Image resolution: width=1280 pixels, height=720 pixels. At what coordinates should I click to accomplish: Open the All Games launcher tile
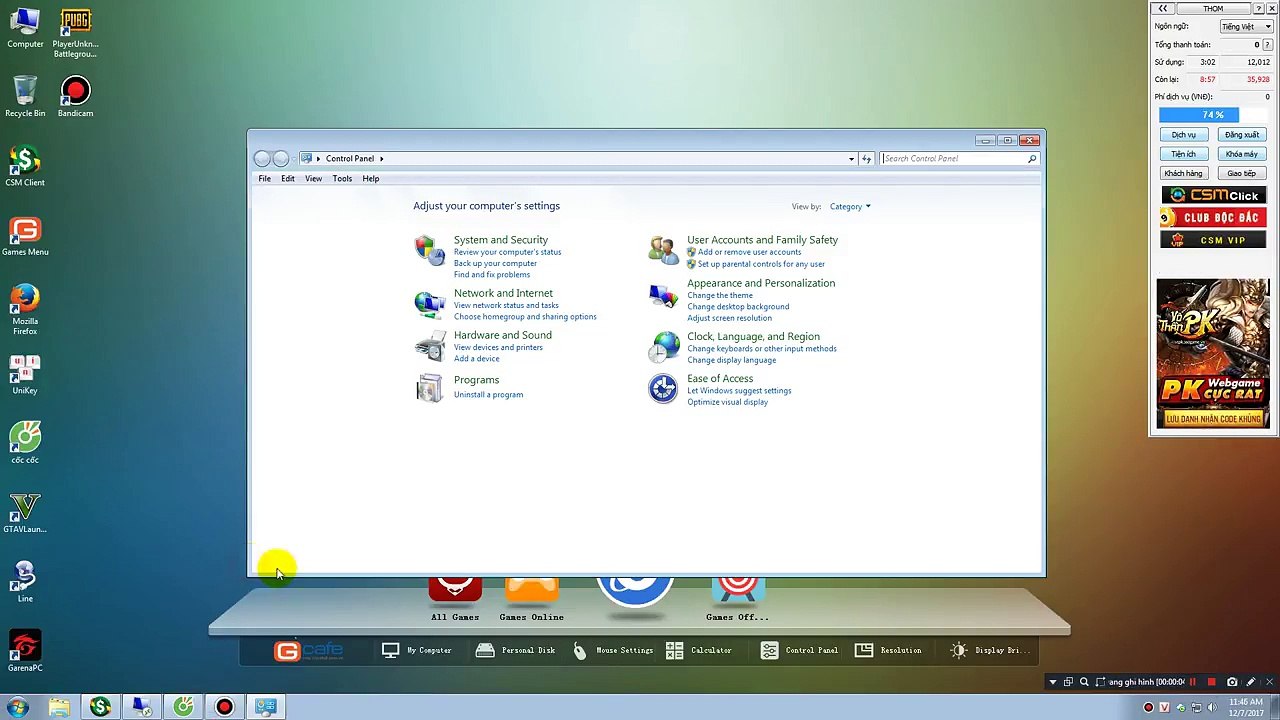(455, 600)
